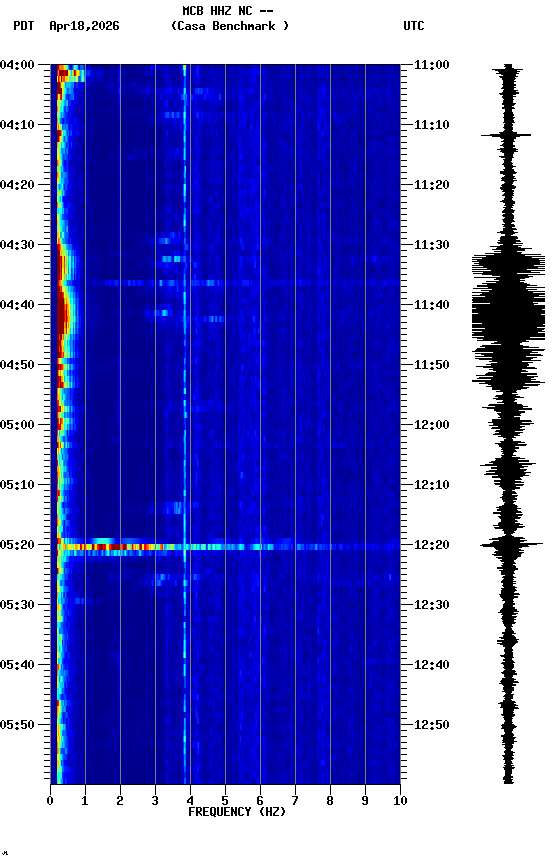Viewport: 552px width, 864px height.
Task: Click the 05:50 PDT time label
Action: [17, 725]
